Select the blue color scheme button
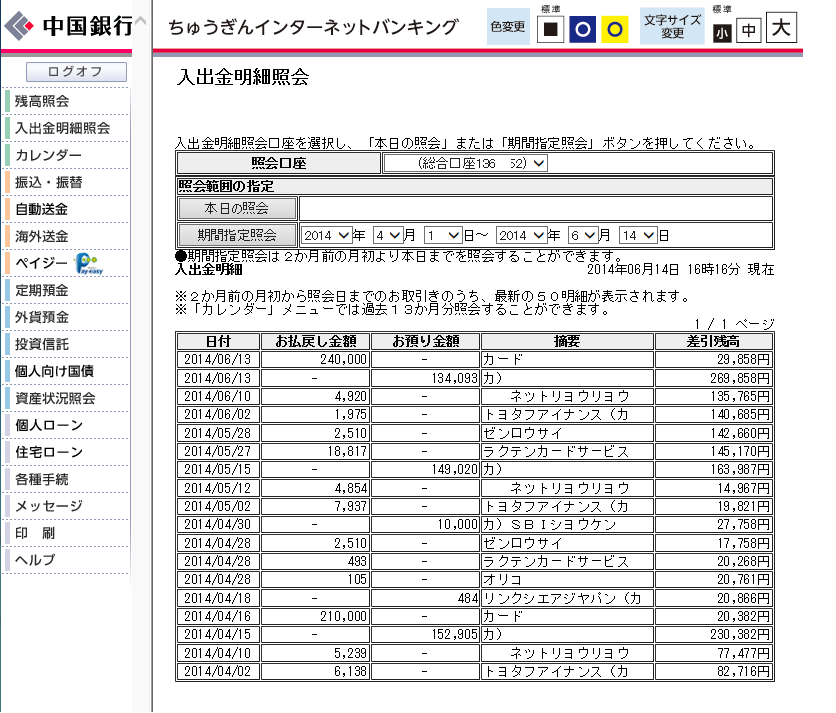Image resolution: width=836 pixels, height=713 pixels. click(x=582, y=29)
